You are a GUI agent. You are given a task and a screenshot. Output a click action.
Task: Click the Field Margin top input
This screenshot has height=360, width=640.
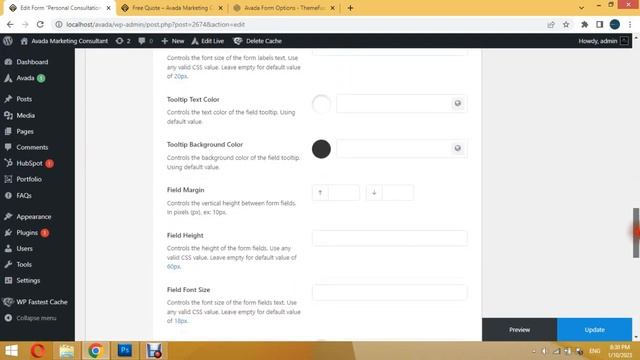(344, 193)
